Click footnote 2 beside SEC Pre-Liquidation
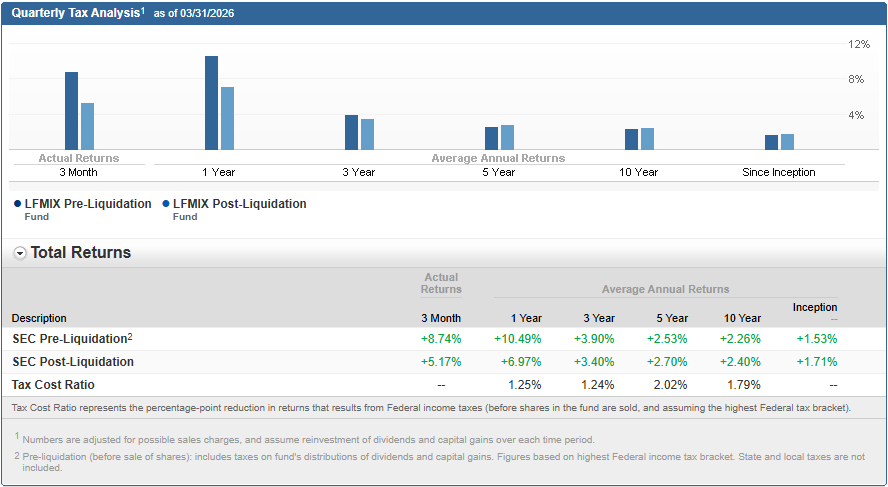 click(x=130, y=336)
